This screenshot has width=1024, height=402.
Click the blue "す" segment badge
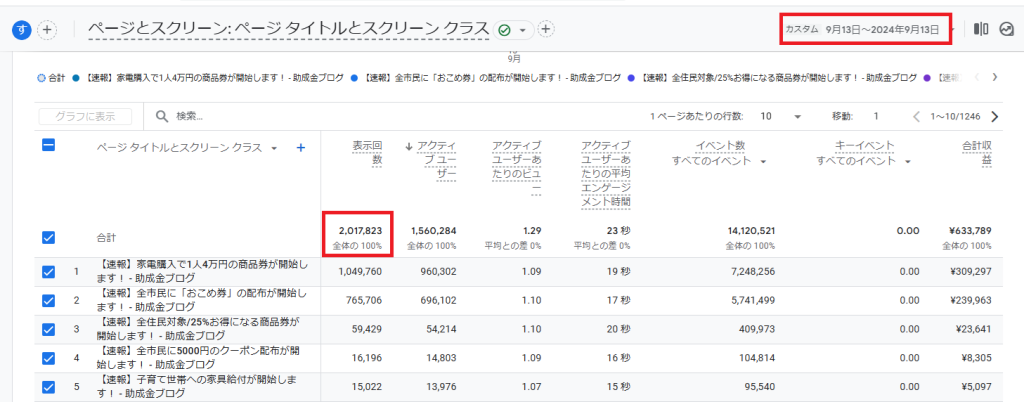click(22, 30)
